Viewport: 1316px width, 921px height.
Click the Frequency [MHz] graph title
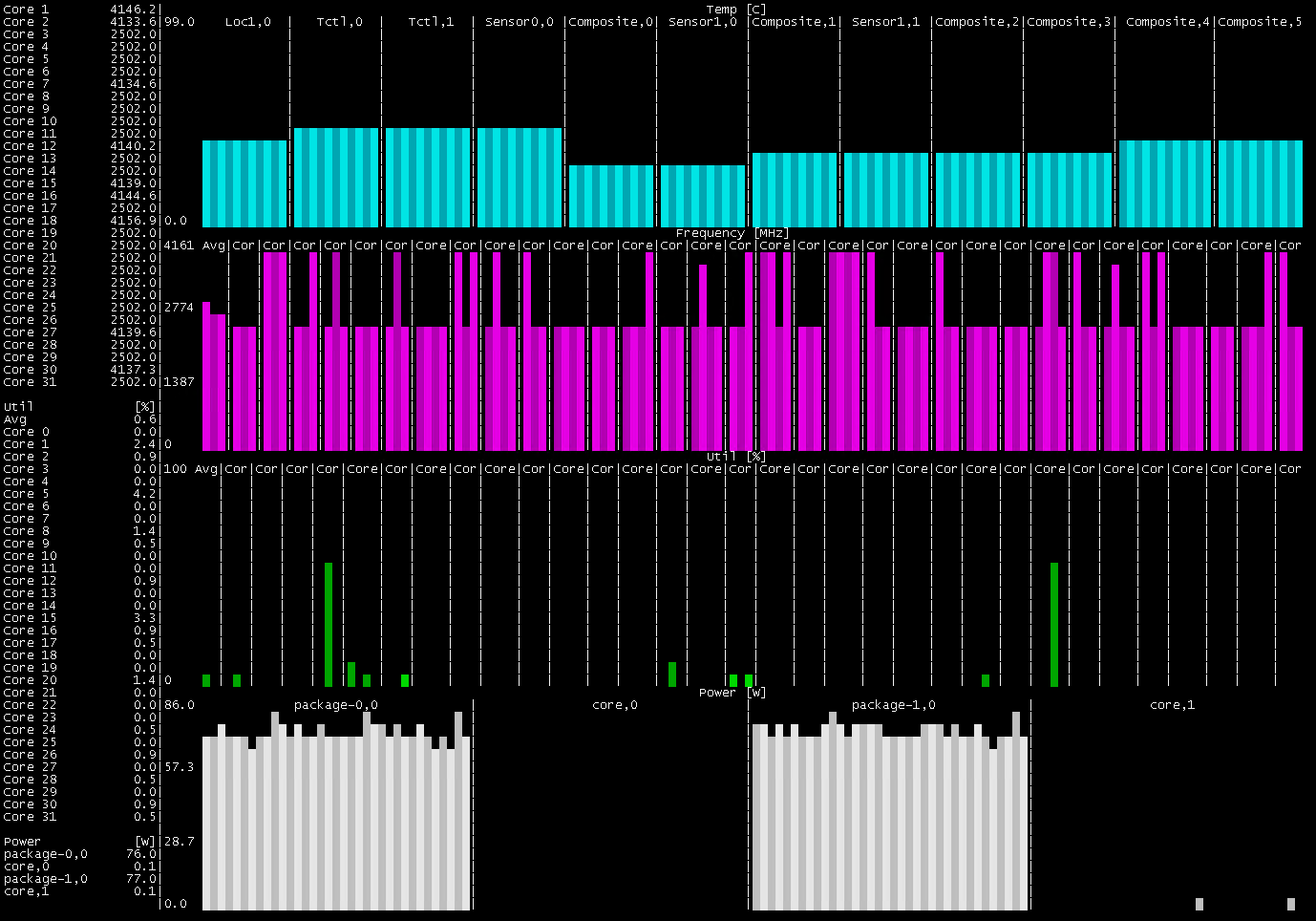click(732, 233)
